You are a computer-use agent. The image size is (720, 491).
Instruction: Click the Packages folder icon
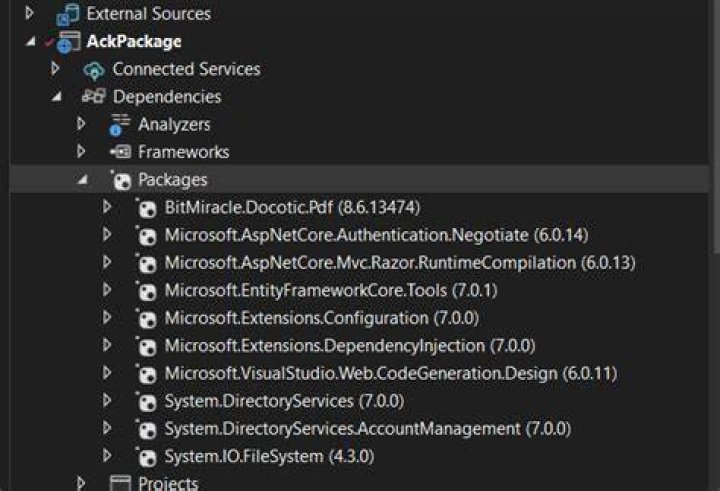121,180
